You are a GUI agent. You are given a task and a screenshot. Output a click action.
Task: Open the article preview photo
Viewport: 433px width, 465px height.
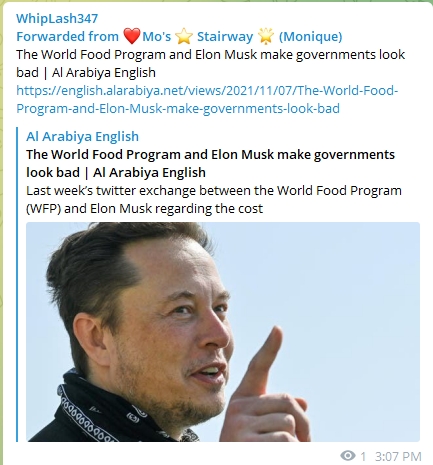coord(223,332)
